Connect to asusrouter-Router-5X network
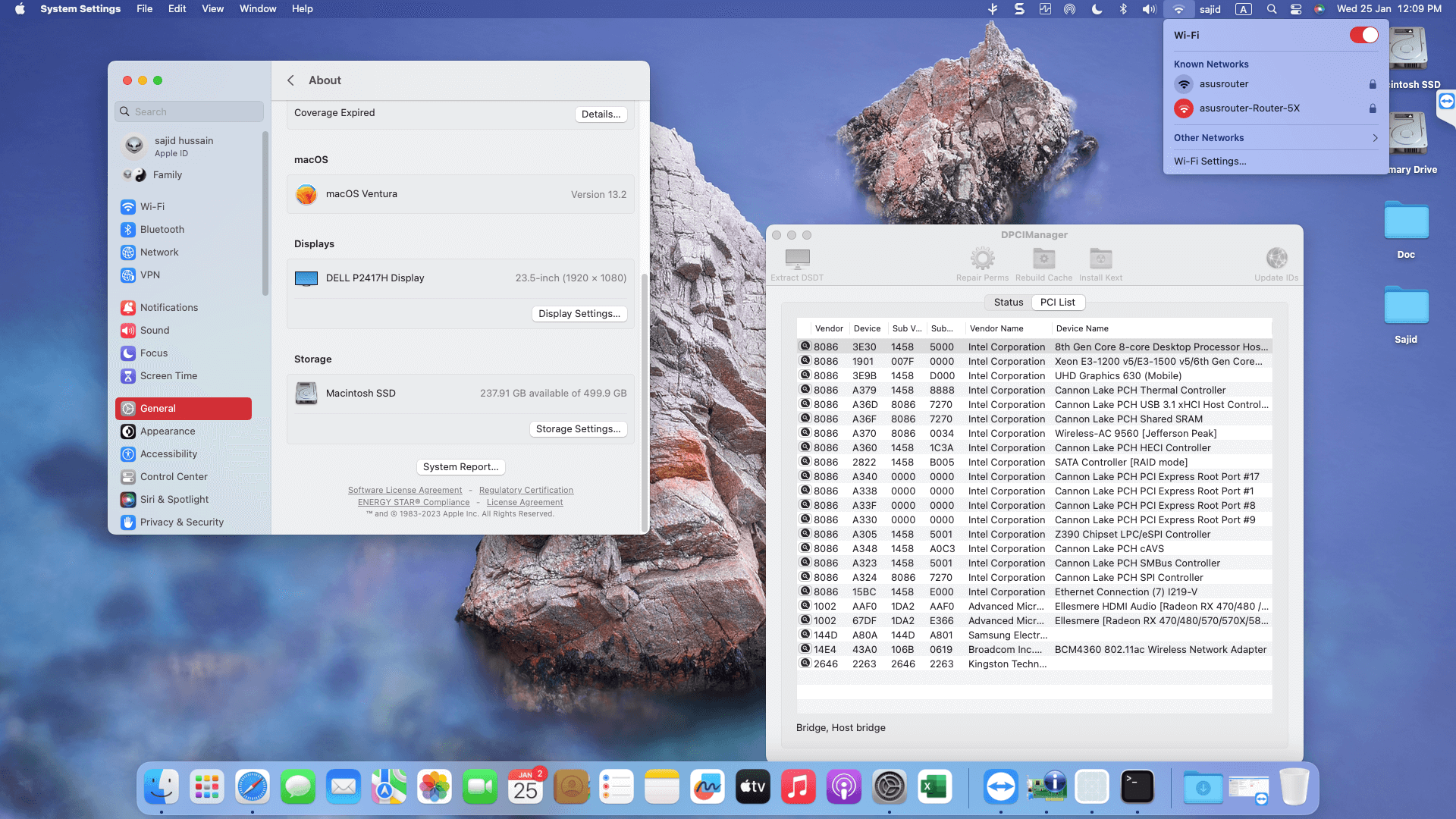This screenshot has height=819, width=1456. tap(1276, 108)
